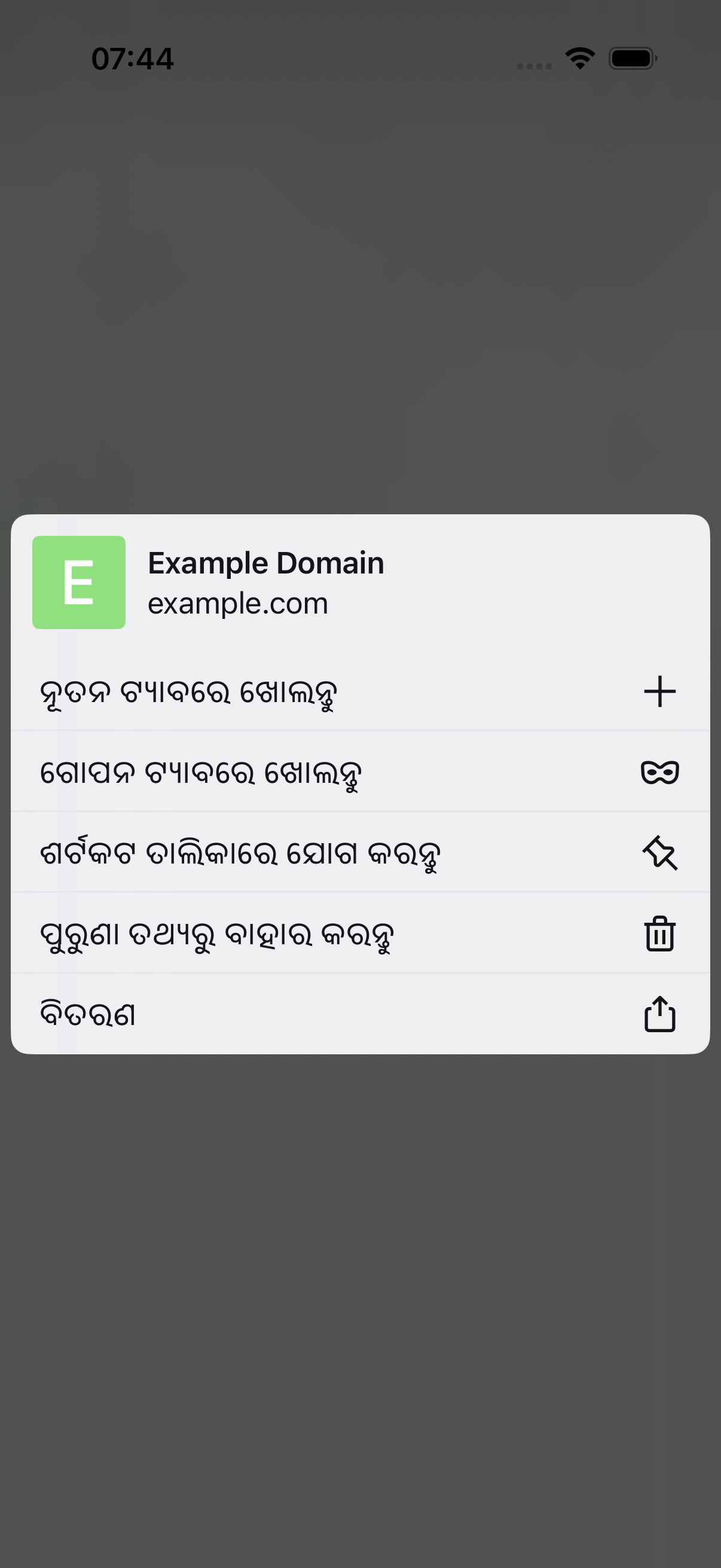Tap the 07:44 clock in status bar
Screen dimensions: 721x1568
pos(133,59)
